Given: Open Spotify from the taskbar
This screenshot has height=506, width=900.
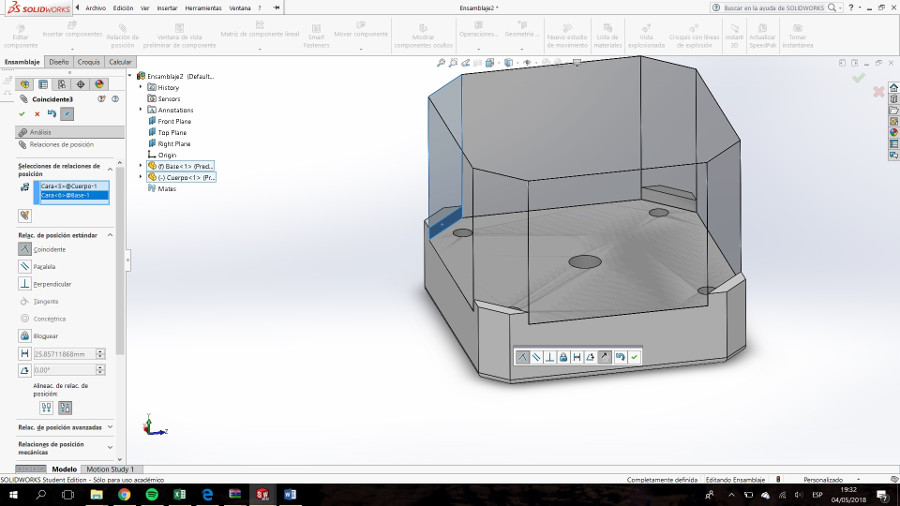Looking at the screenshot, I should click(x=152, y=495).
